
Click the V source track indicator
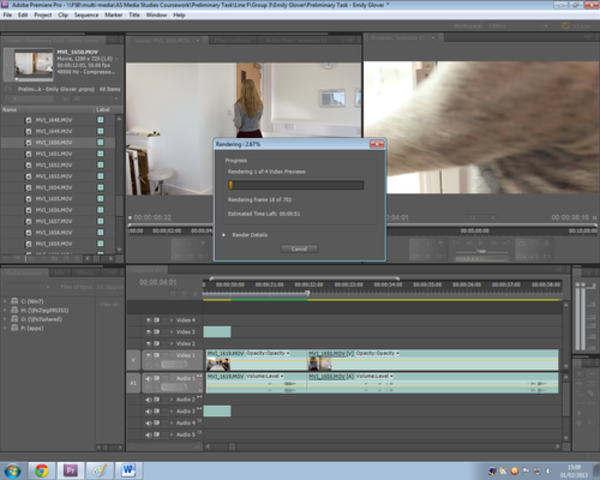(133, 360)
